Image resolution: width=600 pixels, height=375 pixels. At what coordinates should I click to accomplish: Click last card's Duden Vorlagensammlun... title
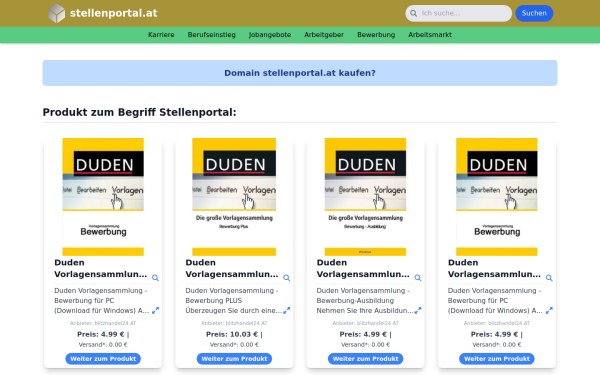(x=494, y=268)
